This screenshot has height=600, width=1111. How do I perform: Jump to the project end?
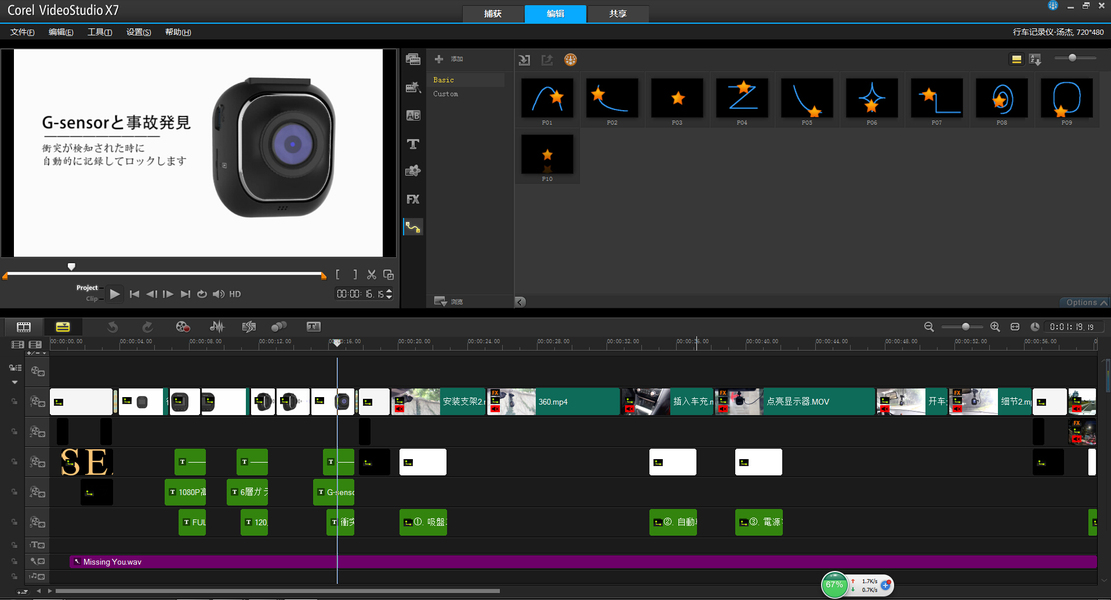coord(185,294)
